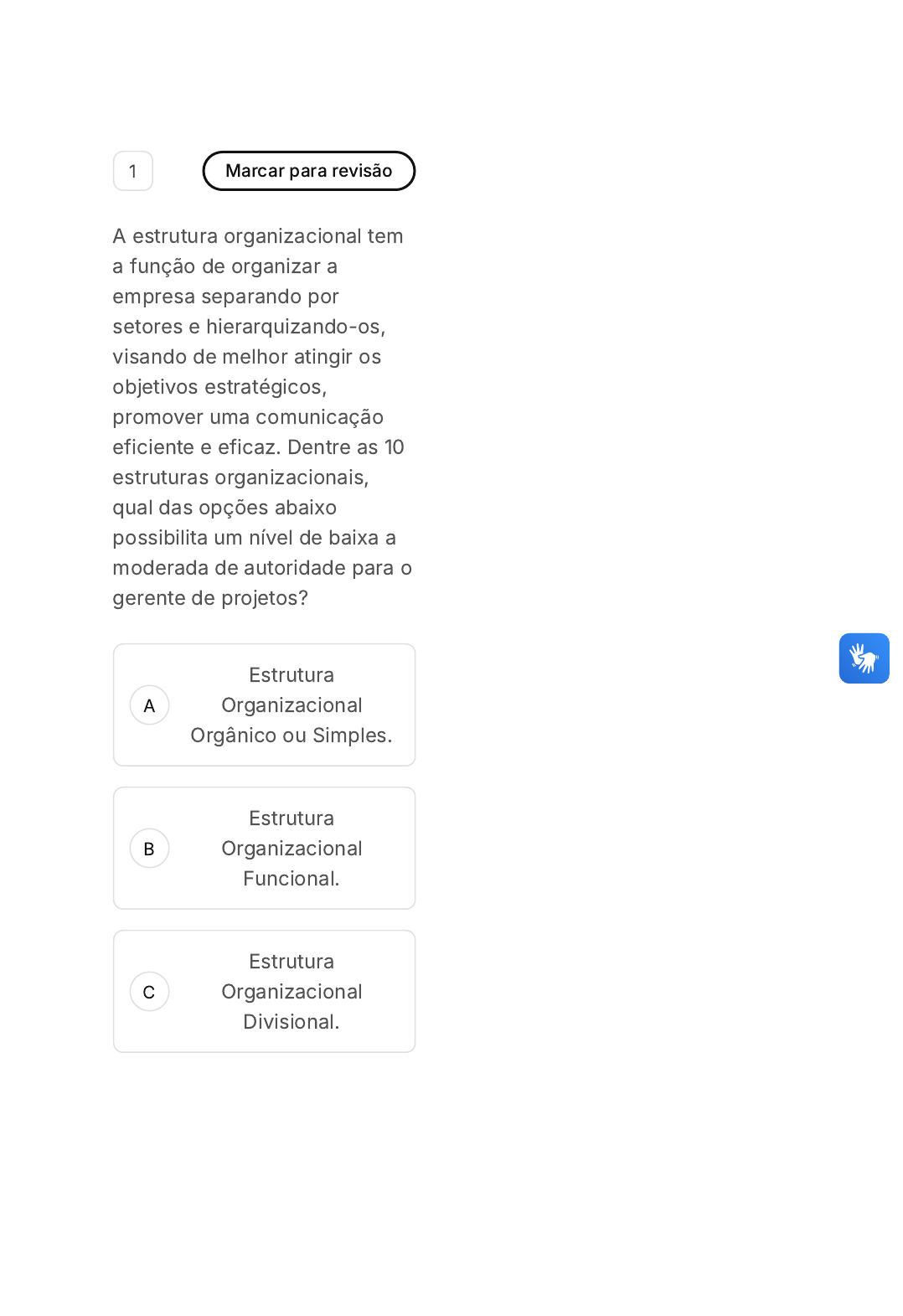Screen dimensions: 903x1316
Task: Choose answer text 'Estrutura Organizacional Funcional'
Action: point(291,848)
